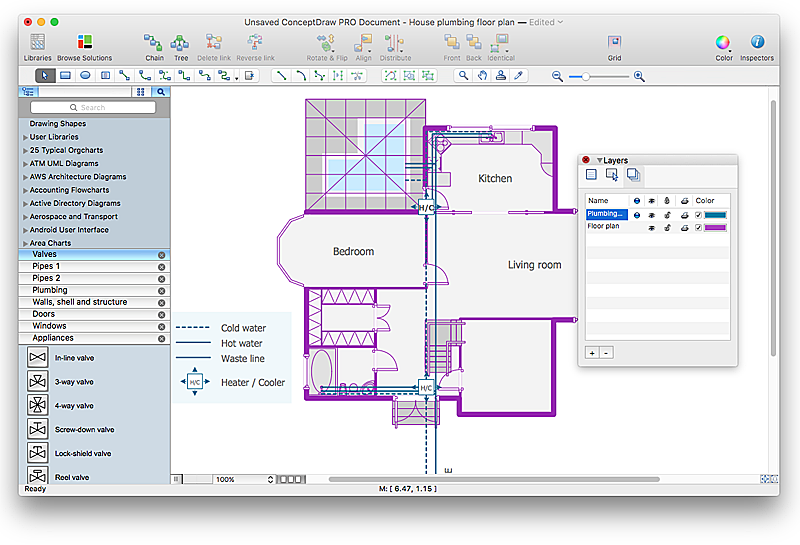Select the hand pan tool
800x545 pixels.
[483, 75]
